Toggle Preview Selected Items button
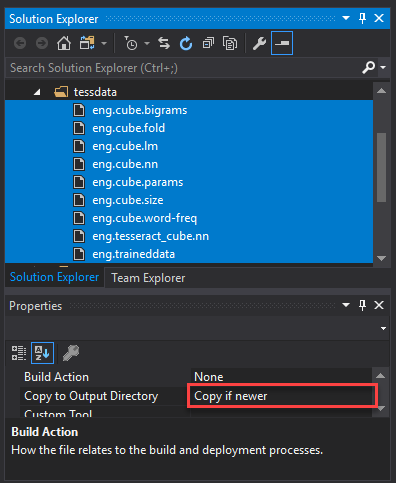Viewport: 396px width, 483px height. click(x=282, y=43)
